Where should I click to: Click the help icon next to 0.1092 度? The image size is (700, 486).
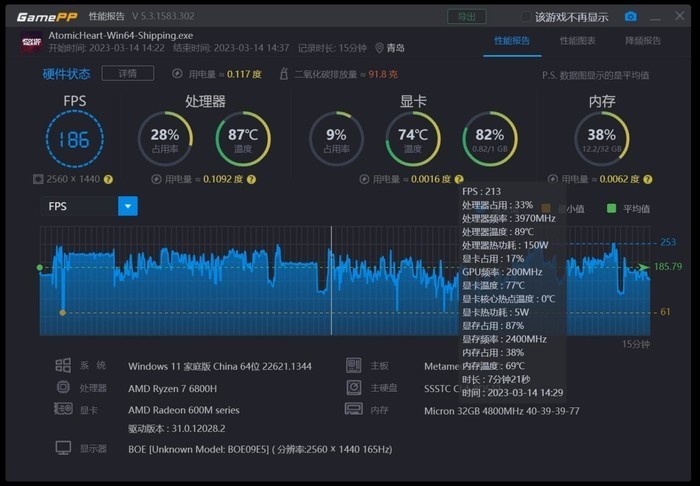point(251,179)
